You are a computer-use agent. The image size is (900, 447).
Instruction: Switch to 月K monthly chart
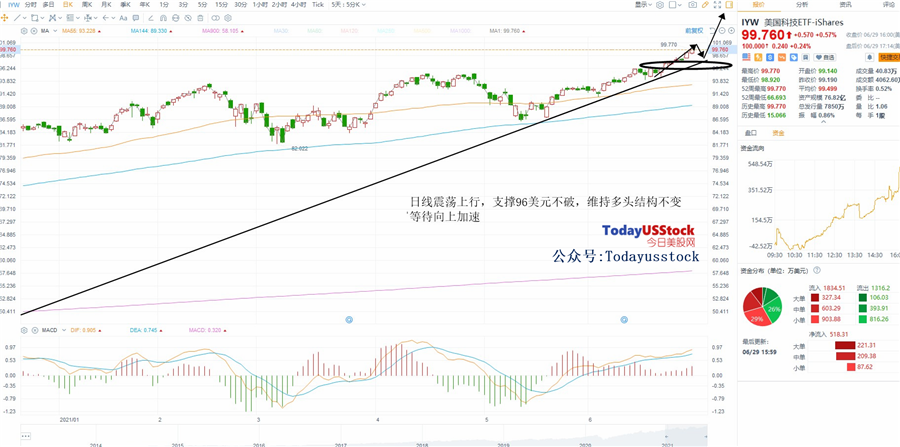coord(106,5)
